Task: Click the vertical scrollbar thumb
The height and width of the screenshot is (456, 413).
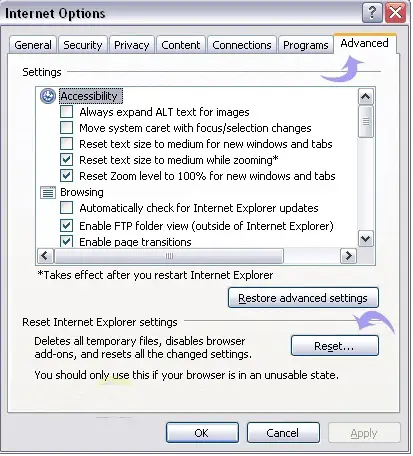Action: point(366,122)
